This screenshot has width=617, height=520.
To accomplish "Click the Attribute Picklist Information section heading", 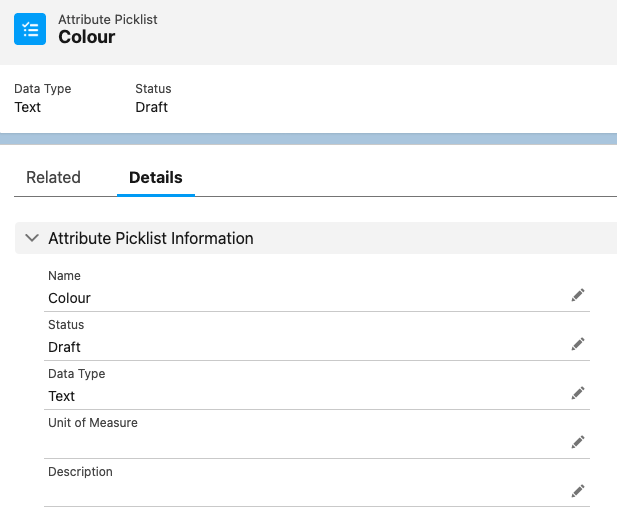I will click(x=150, y=239).
